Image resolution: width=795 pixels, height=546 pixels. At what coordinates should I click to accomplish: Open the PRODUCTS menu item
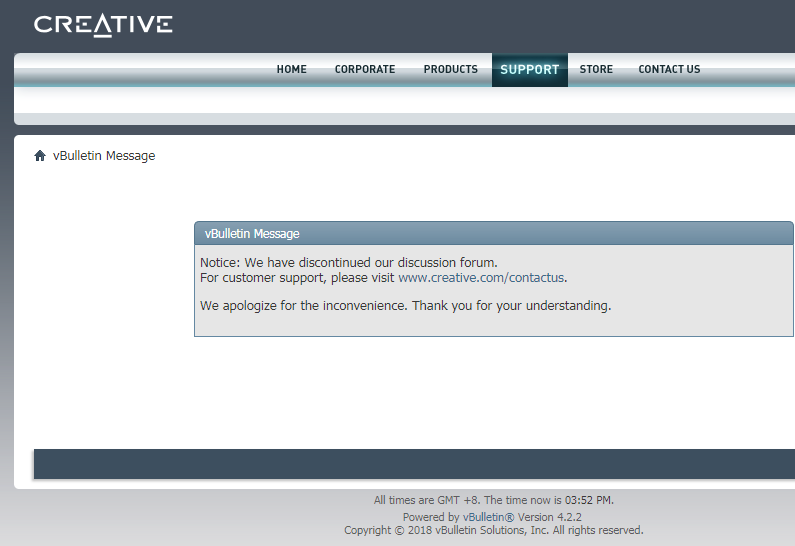tap(450, 70)
